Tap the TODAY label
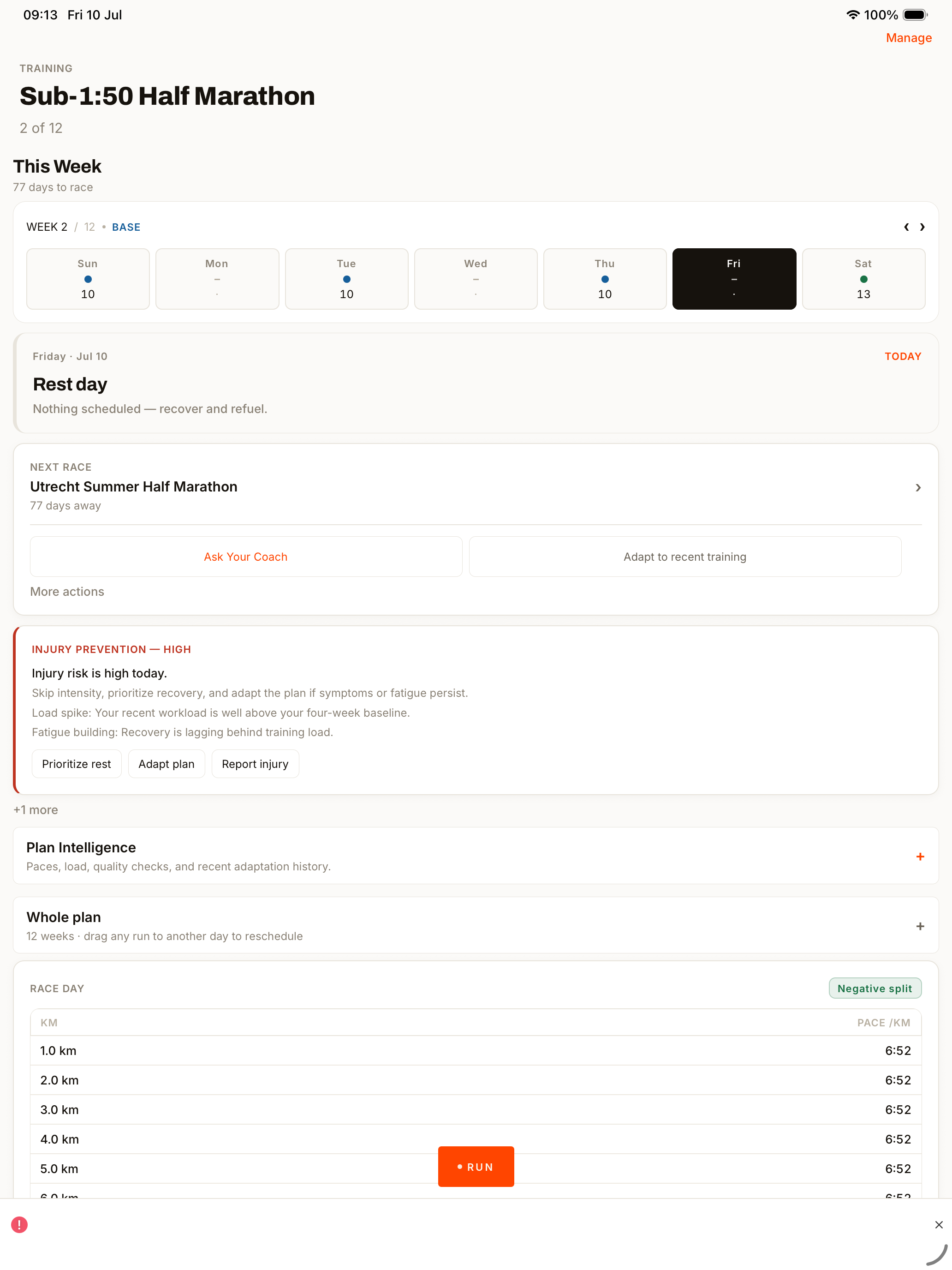The image size is (952, 1270). point(903,356)
